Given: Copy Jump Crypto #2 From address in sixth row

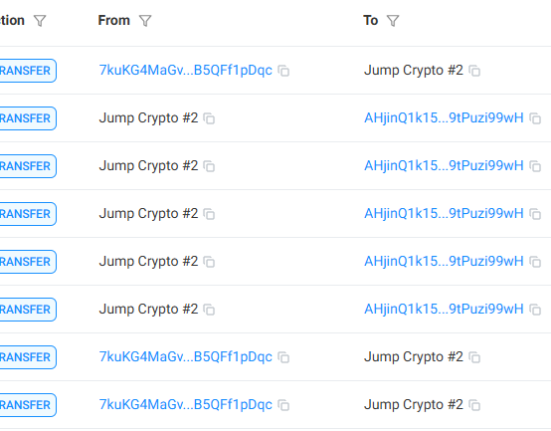Looking at the screenshot, I should tap(209, 309).
